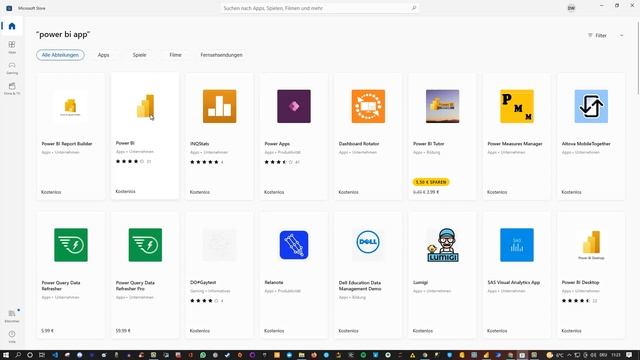The height and width of the screenshot is (360, 640).
Task: Click the SAS Visual Analytics App title
Action: tap(513, 282)
